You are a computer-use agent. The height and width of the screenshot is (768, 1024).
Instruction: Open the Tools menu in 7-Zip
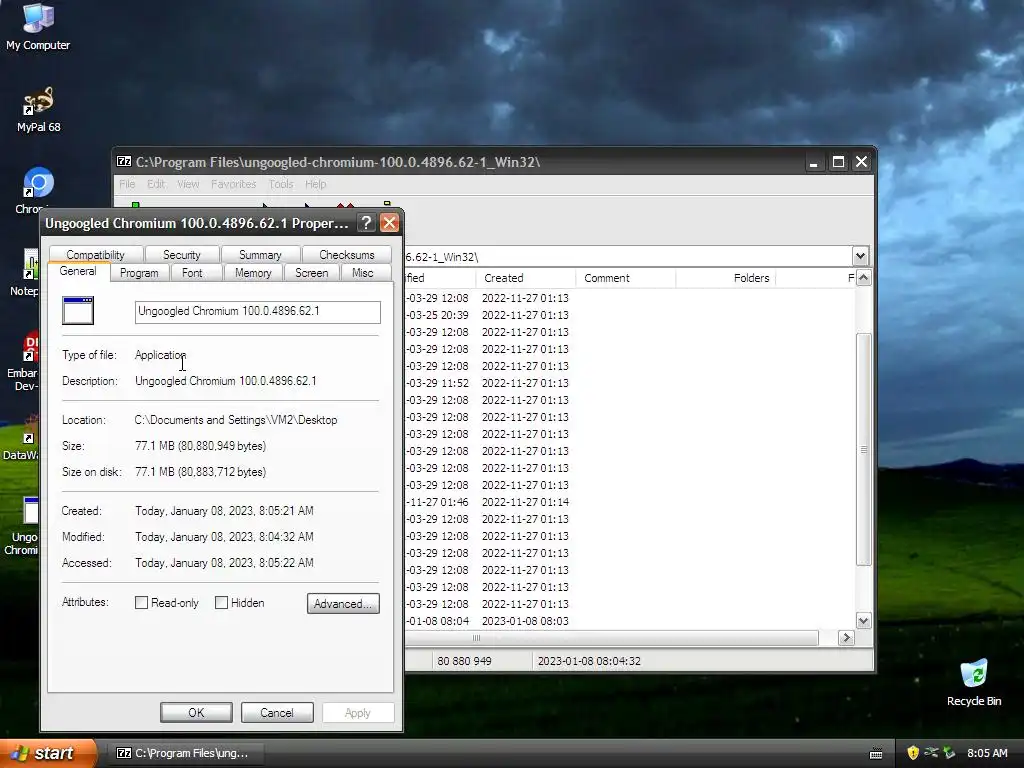tap(281, 184)
